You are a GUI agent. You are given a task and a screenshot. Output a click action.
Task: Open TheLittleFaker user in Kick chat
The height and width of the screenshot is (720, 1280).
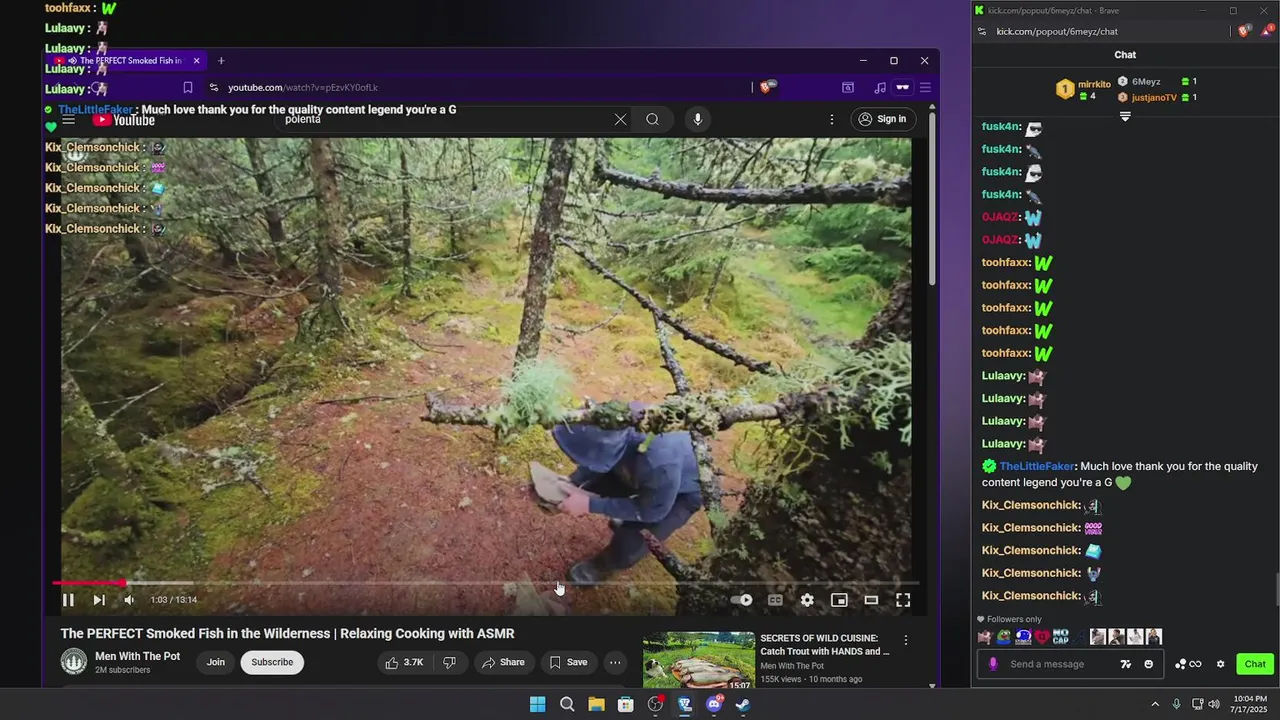tap(1037, 466)
